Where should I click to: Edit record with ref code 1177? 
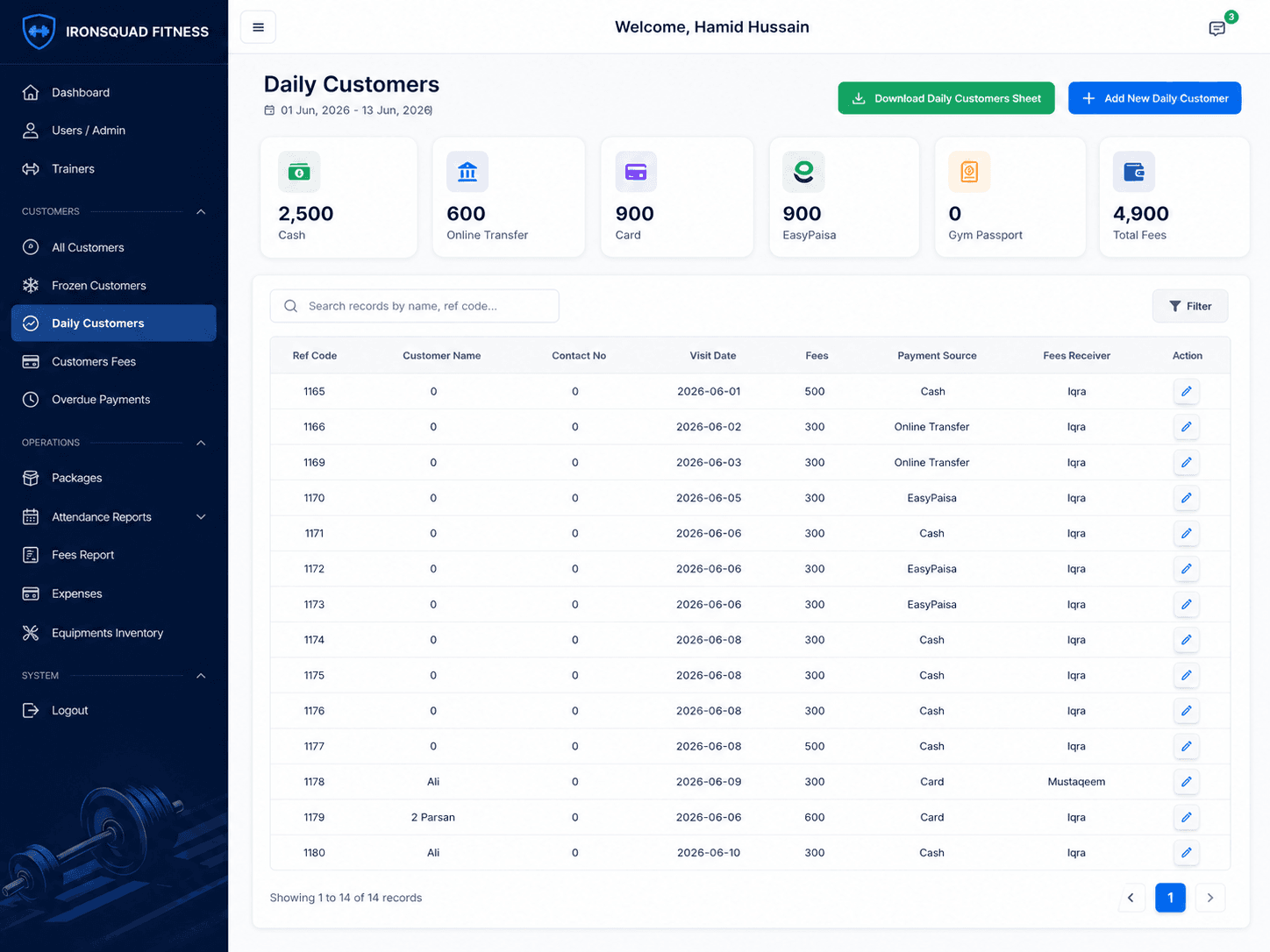point(1186,746)
